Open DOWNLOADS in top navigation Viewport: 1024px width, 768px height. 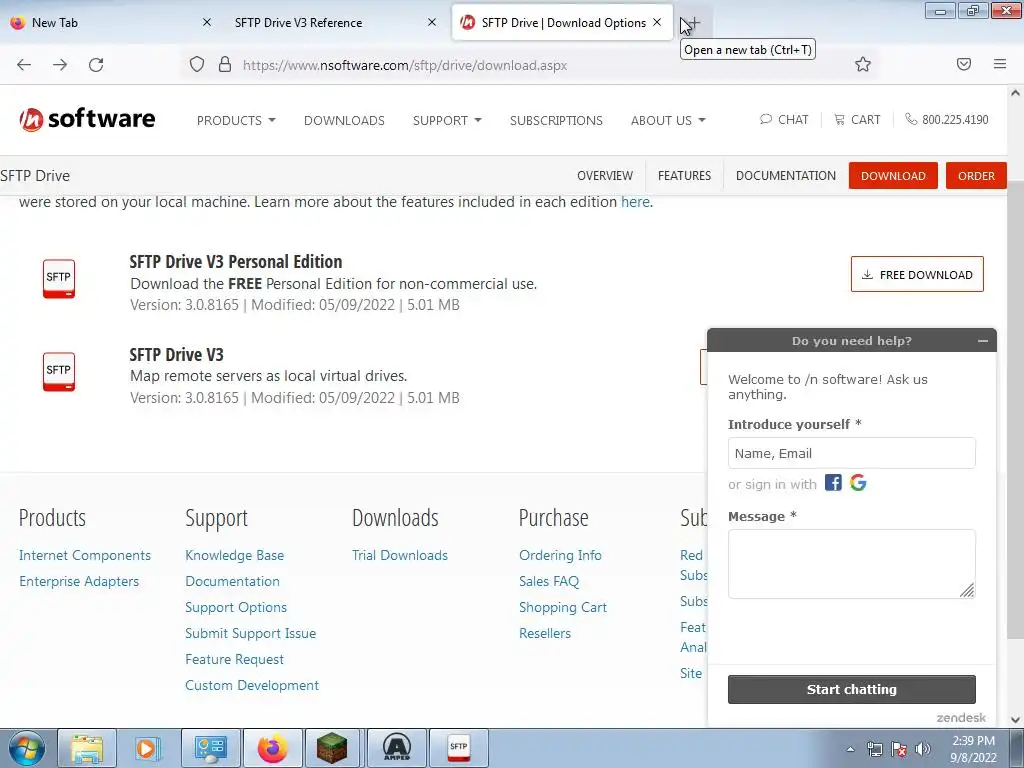coord(344,120)
